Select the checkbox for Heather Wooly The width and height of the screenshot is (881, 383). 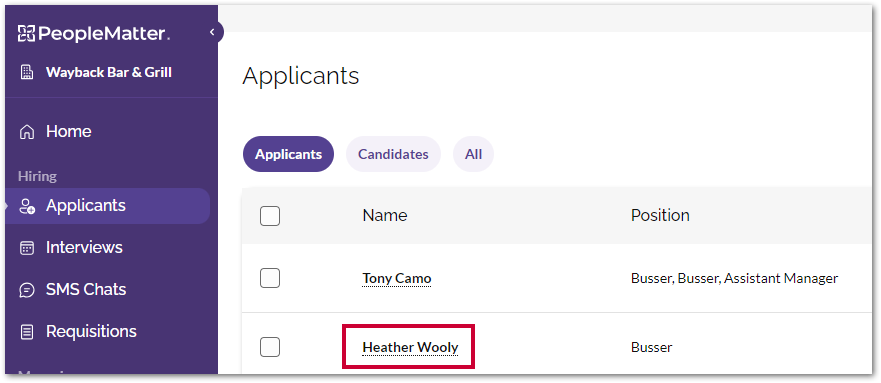(x=270, y=347)
